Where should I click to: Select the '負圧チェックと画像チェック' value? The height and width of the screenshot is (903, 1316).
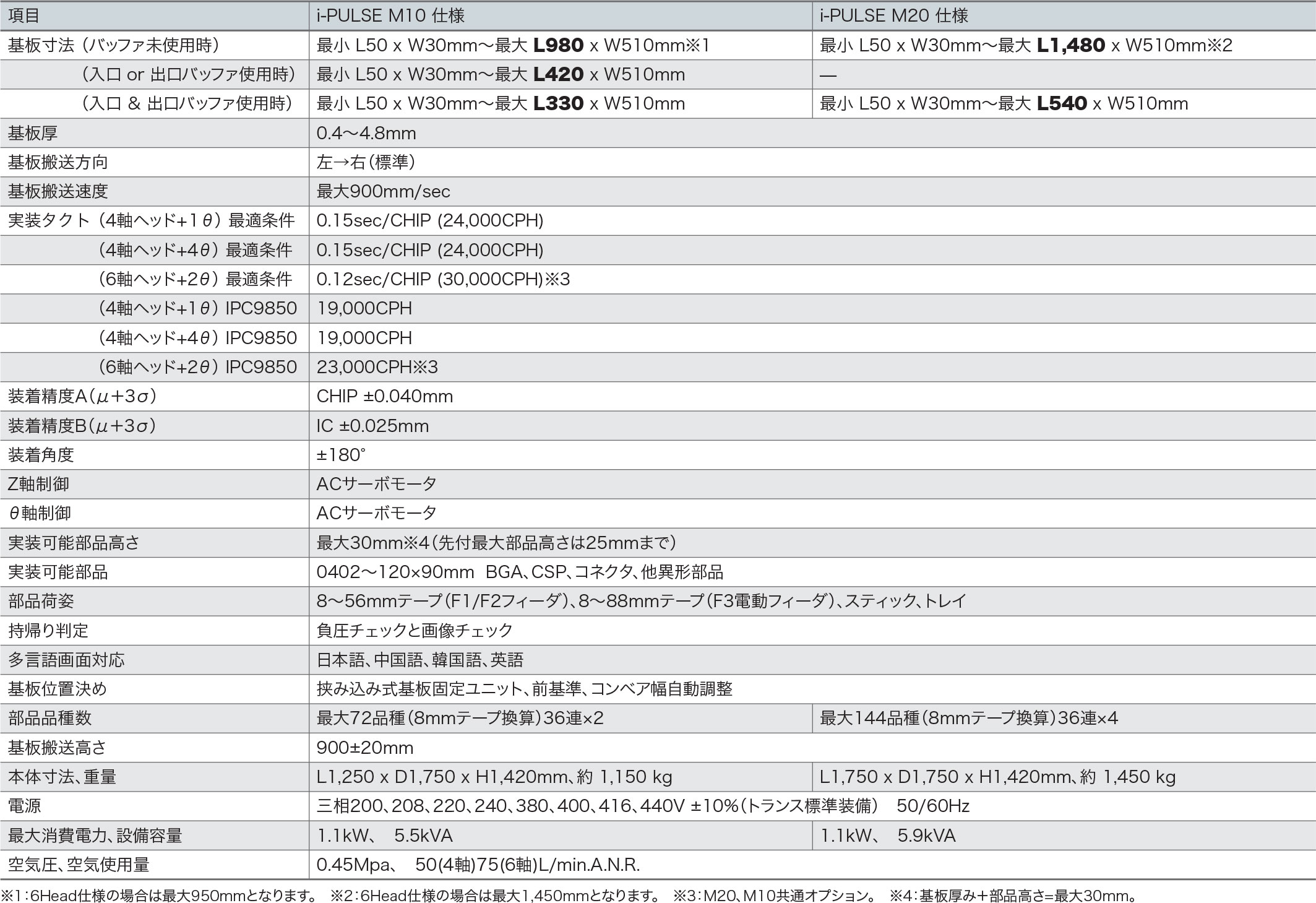click(x=415, y=631)
